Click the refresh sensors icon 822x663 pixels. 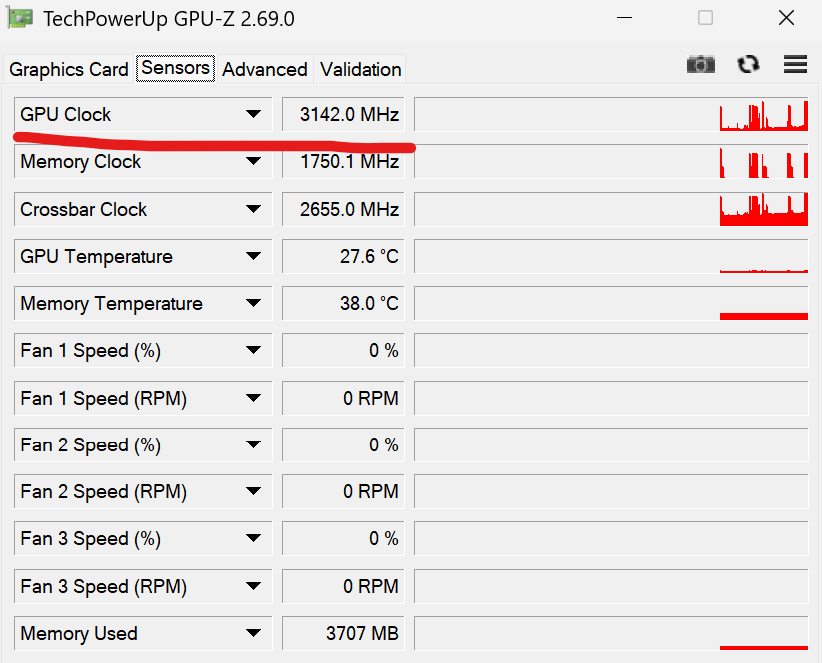click(748, 64)
